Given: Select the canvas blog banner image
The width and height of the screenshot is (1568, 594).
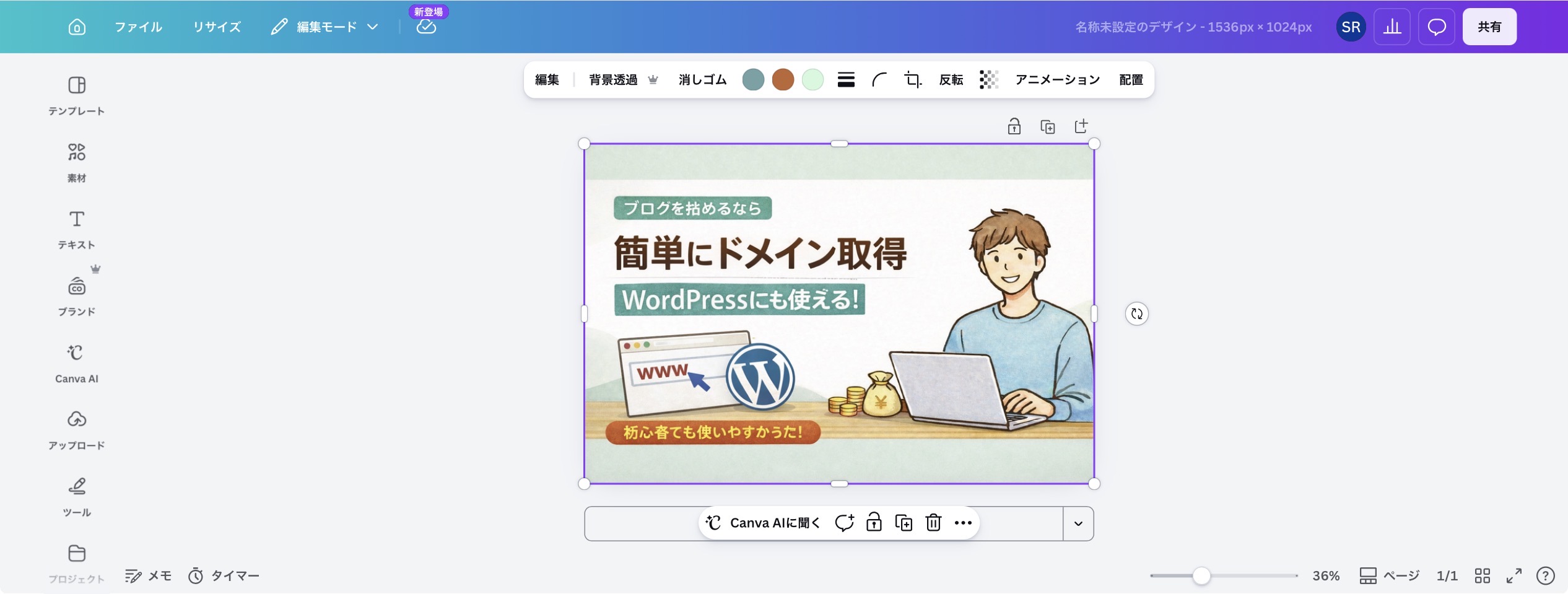Looking at the screenshot, I should (x=839, y=313).
